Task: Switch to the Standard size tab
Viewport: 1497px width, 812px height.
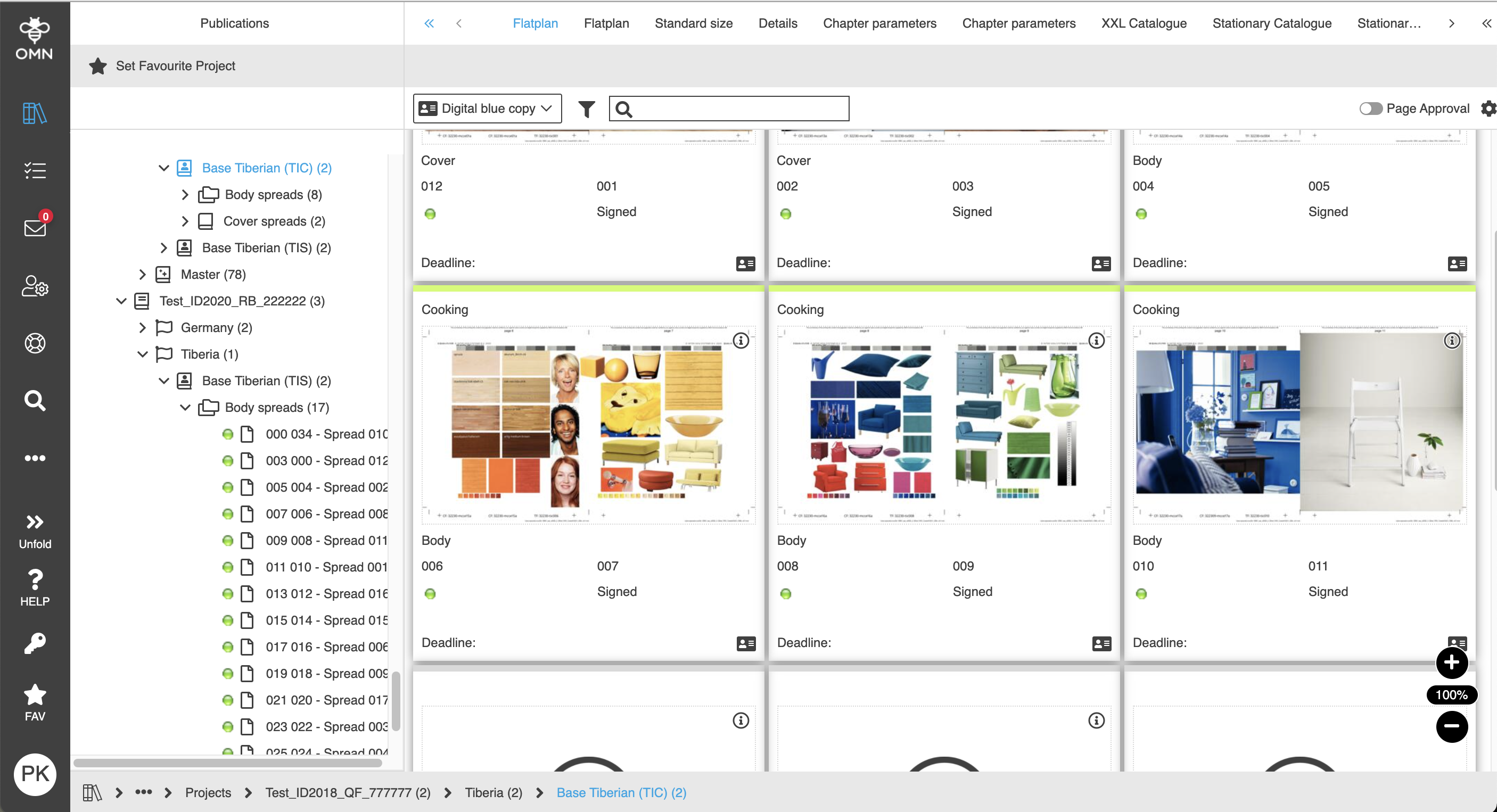Action: coord(693,23)
